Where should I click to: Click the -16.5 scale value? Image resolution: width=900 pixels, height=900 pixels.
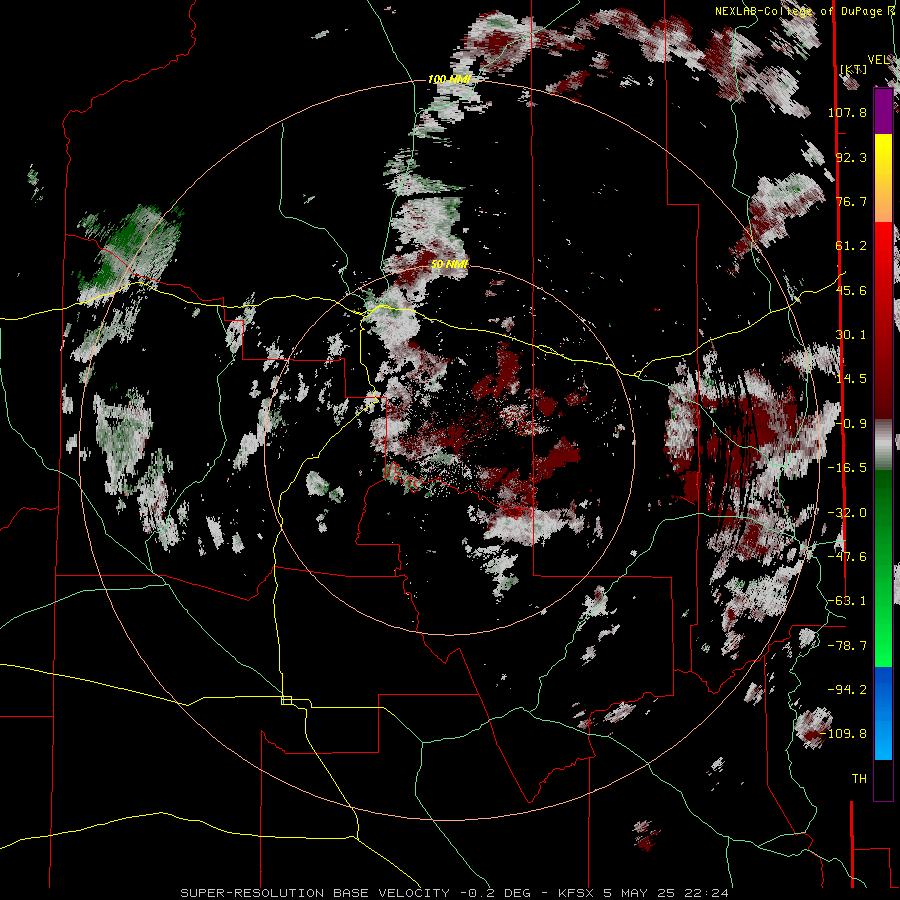[847, 468]
